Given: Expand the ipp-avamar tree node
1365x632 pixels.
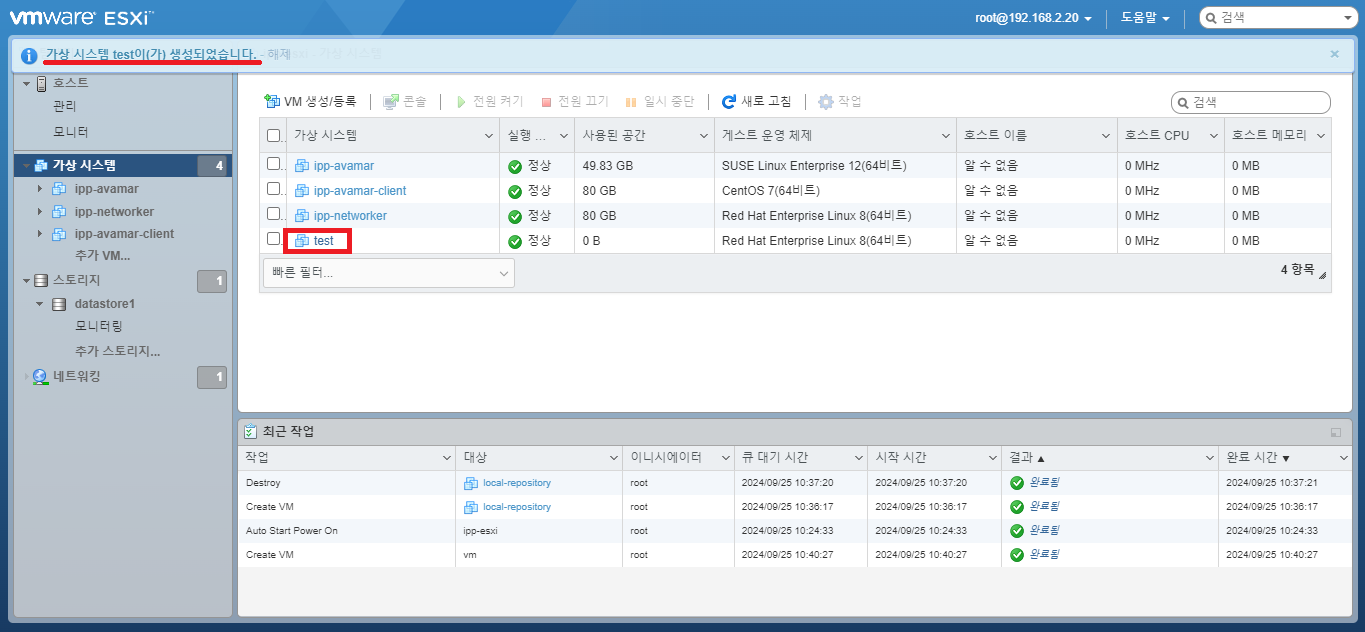Looking at the screenshot, I should (40, 188).
